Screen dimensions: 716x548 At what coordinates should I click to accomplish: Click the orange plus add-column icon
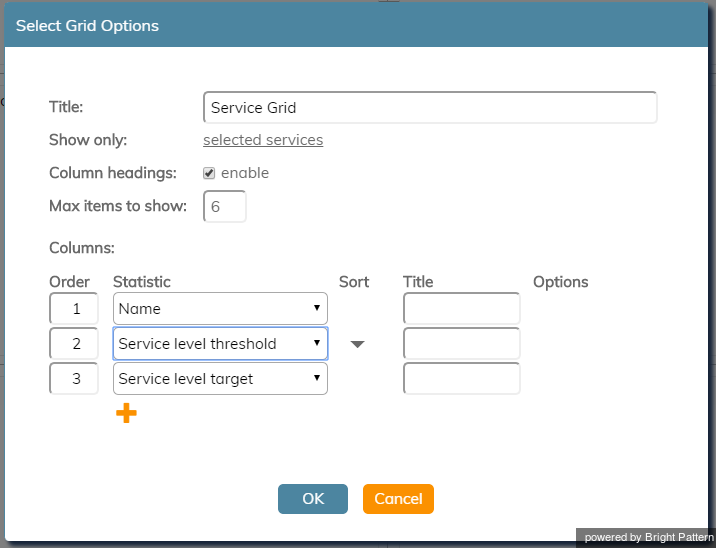(126, 413)
